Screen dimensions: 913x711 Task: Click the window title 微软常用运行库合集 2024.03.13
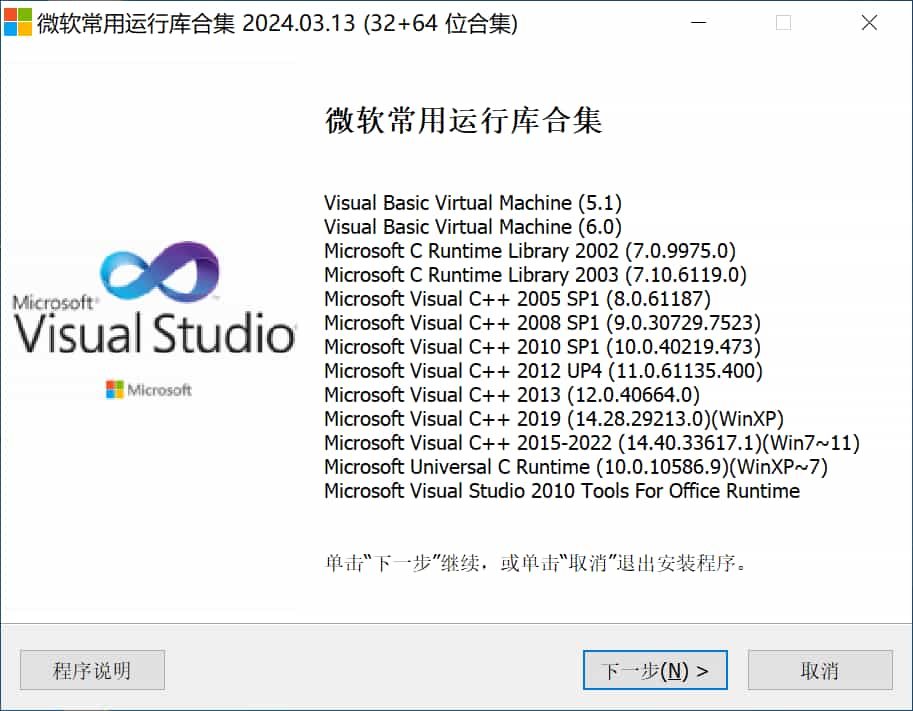click(x=277, y=23)
